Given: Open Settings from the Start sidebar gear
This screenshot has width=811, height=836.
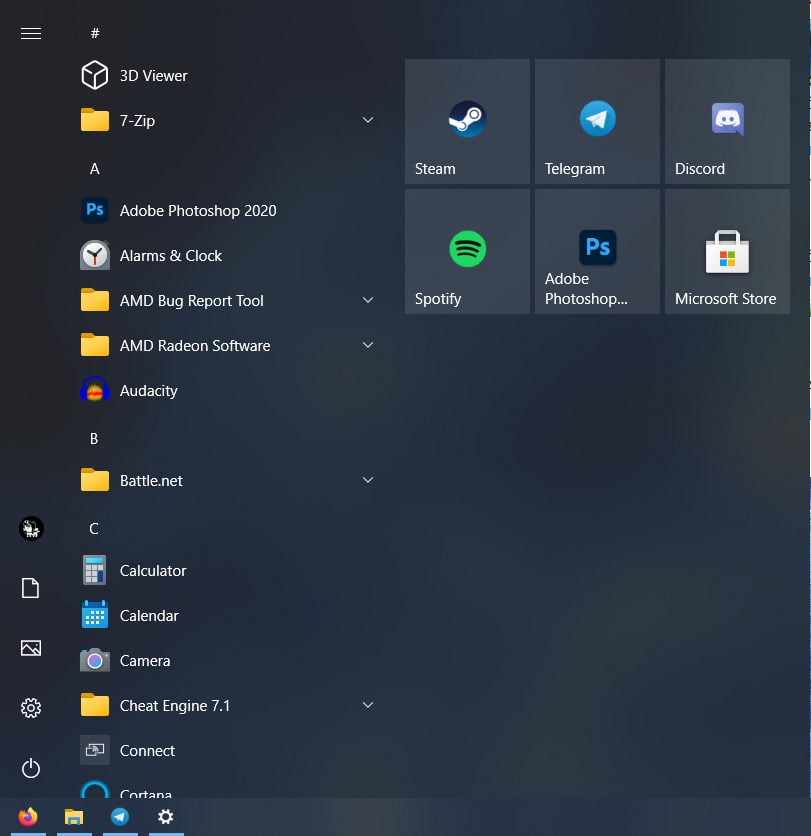Looking at the screenshot, I should [30, 708].
